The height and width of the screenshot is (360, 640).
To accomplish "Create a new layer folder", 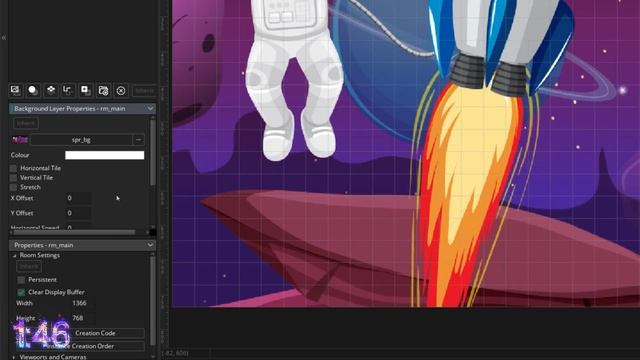I will [103, 90].
